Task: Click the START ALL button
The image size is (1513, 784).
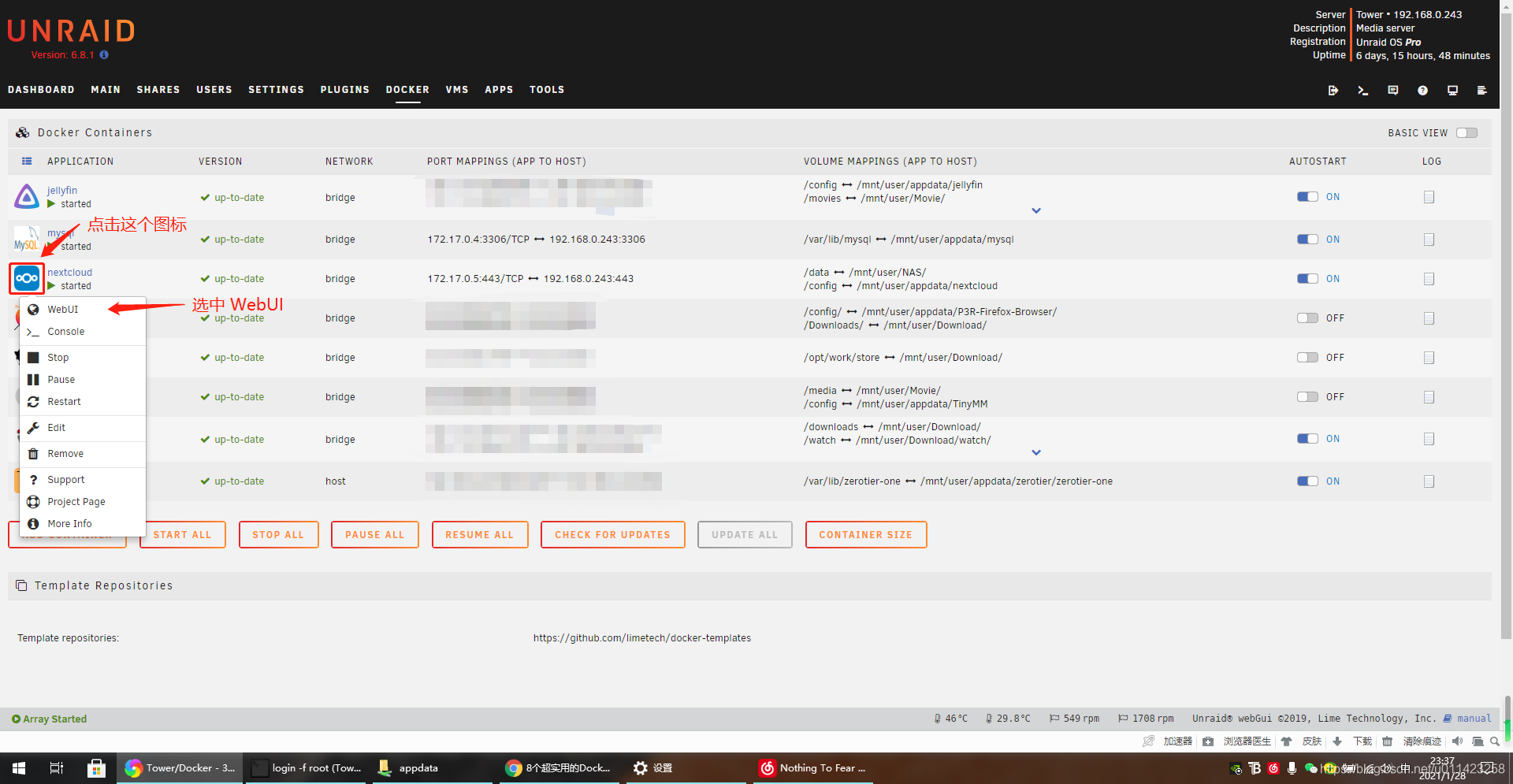Action: click(x=183, y=535)
